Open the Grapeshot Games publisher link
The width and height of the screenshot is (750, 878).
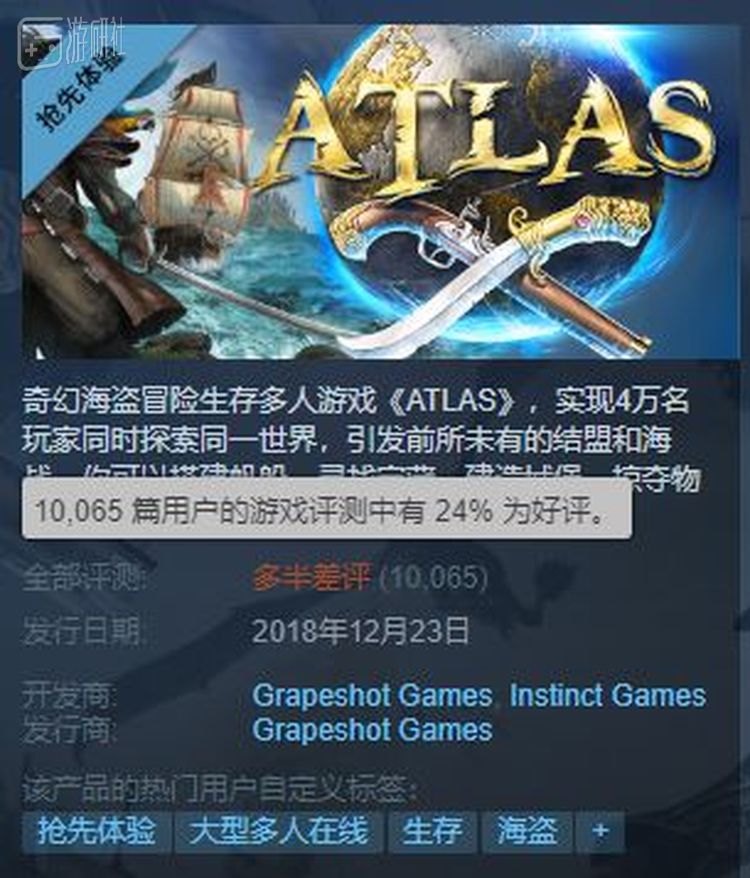tap(372, 730)
